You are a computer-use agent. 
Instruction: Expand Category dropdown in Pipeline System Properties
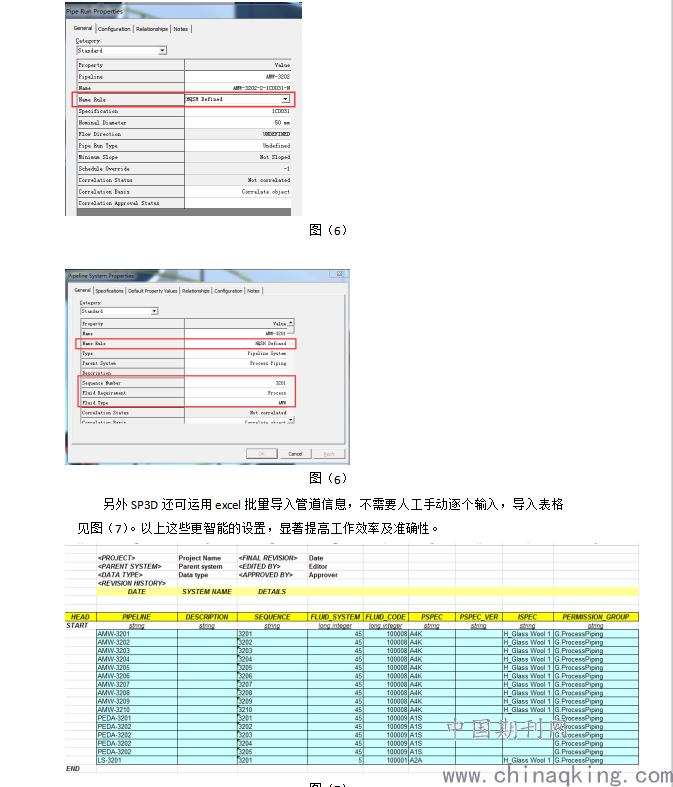coord(155,311)
